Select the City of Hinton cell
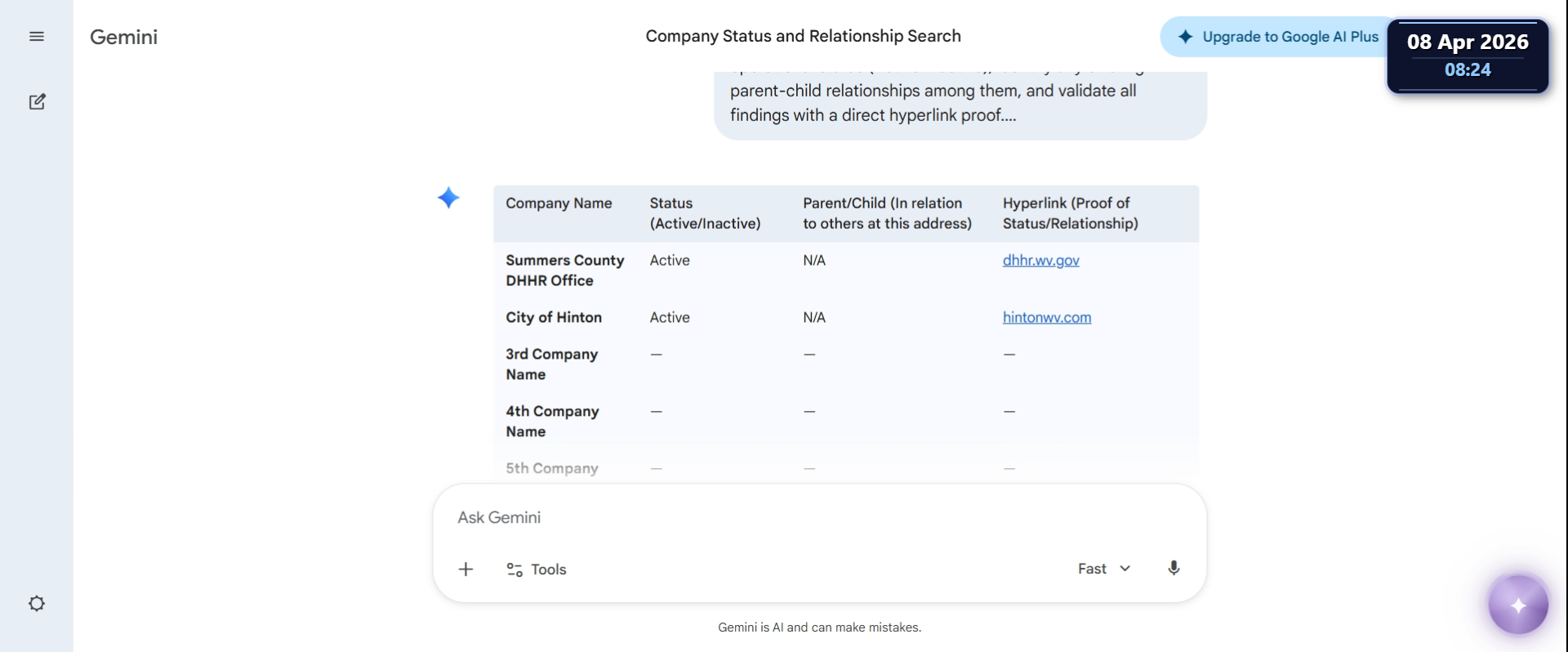The width and height of the screenshot is (1568, 652). (554, 318)
